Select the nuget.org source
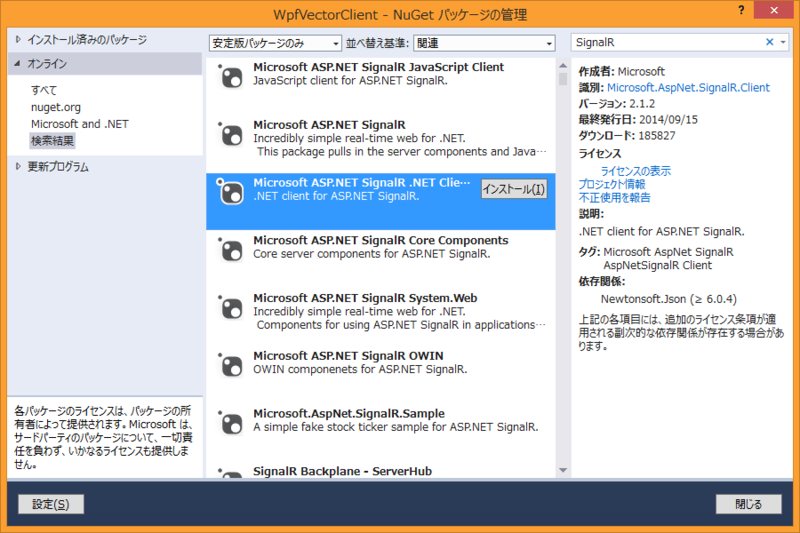This screenshot has height=533, width=800. 56,107
